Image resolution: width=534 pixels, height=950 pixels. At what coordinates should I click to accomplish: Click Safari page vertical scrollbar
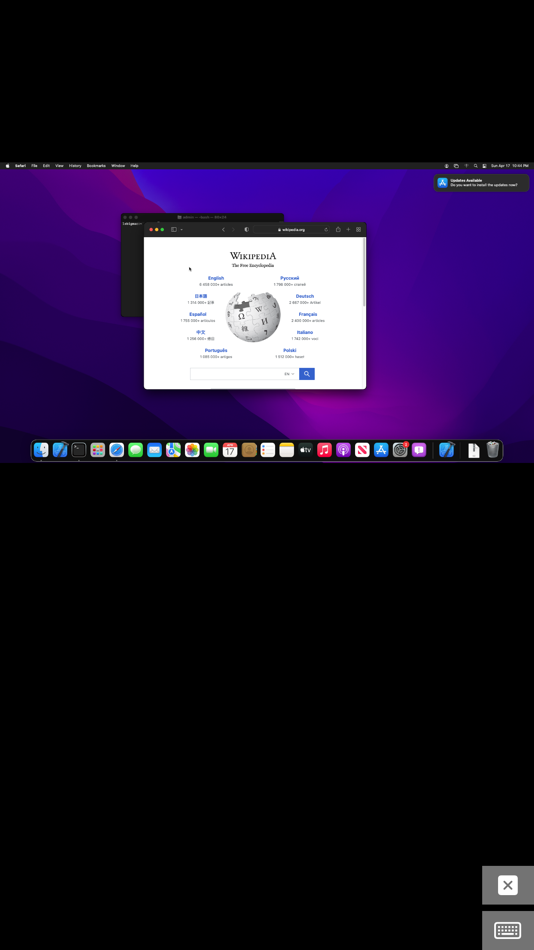point(364,273)
